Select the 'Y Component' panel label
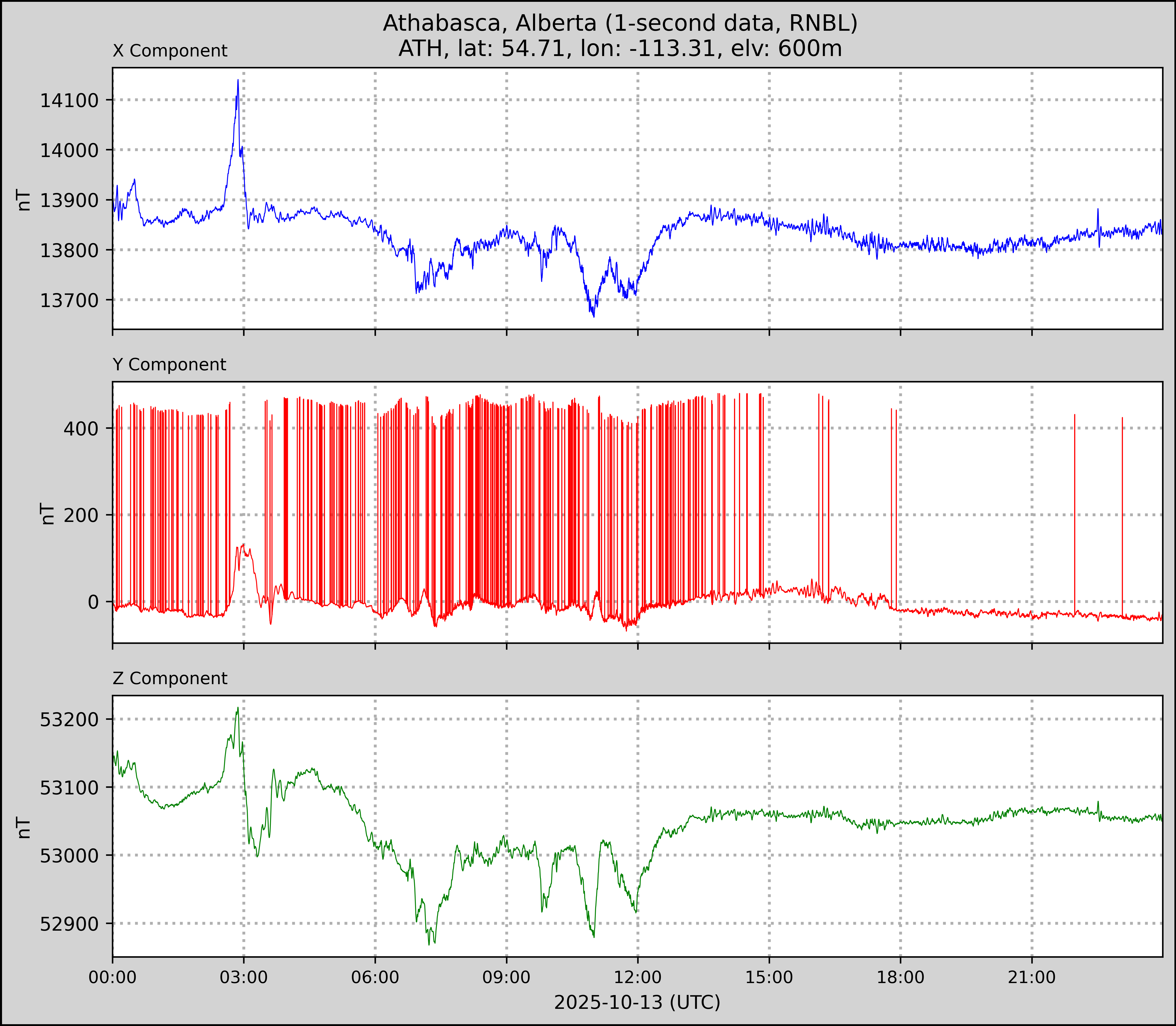This screenshot has width=1176, height=1026. pyautogui.click(x=169, y=365)
